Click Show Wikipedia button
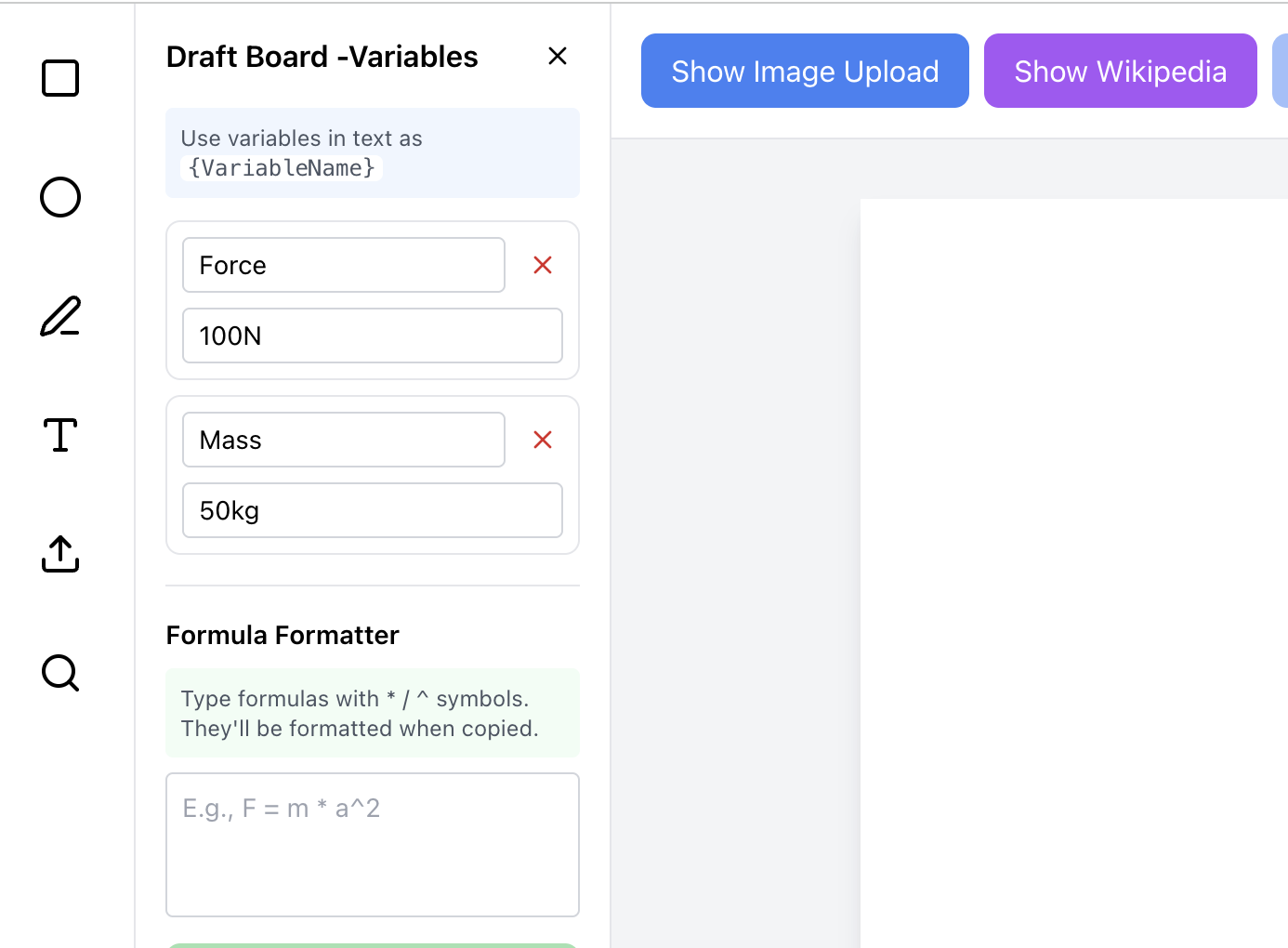Screen dimensions: 1288x948 pyautogui.click(x=1120, y=72)
